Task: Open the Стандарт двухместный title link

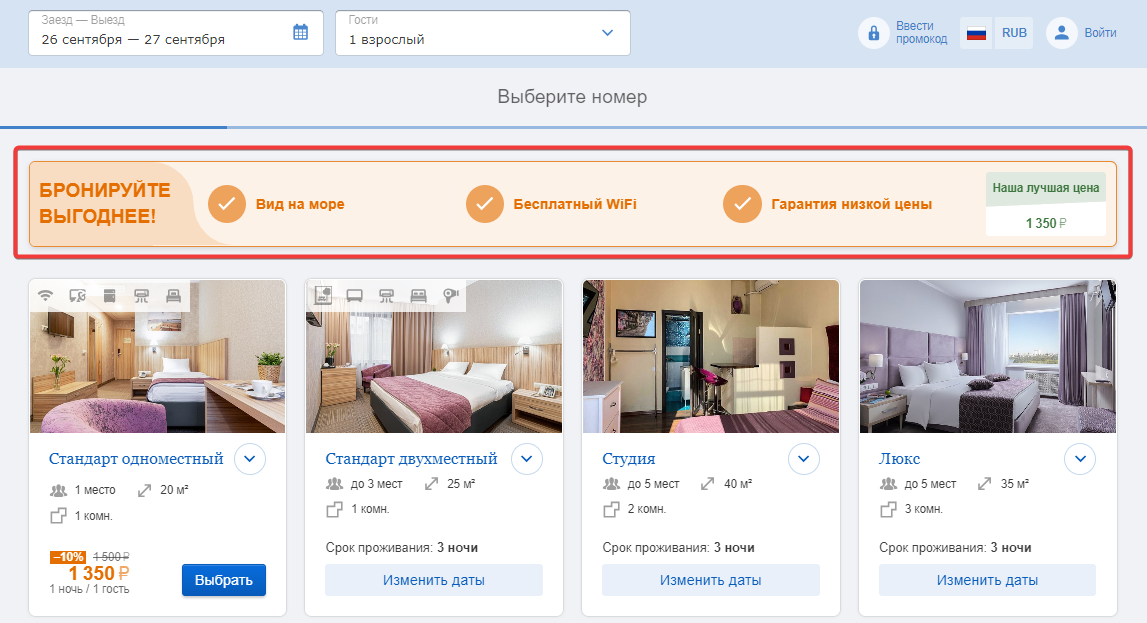Action: 411,459
